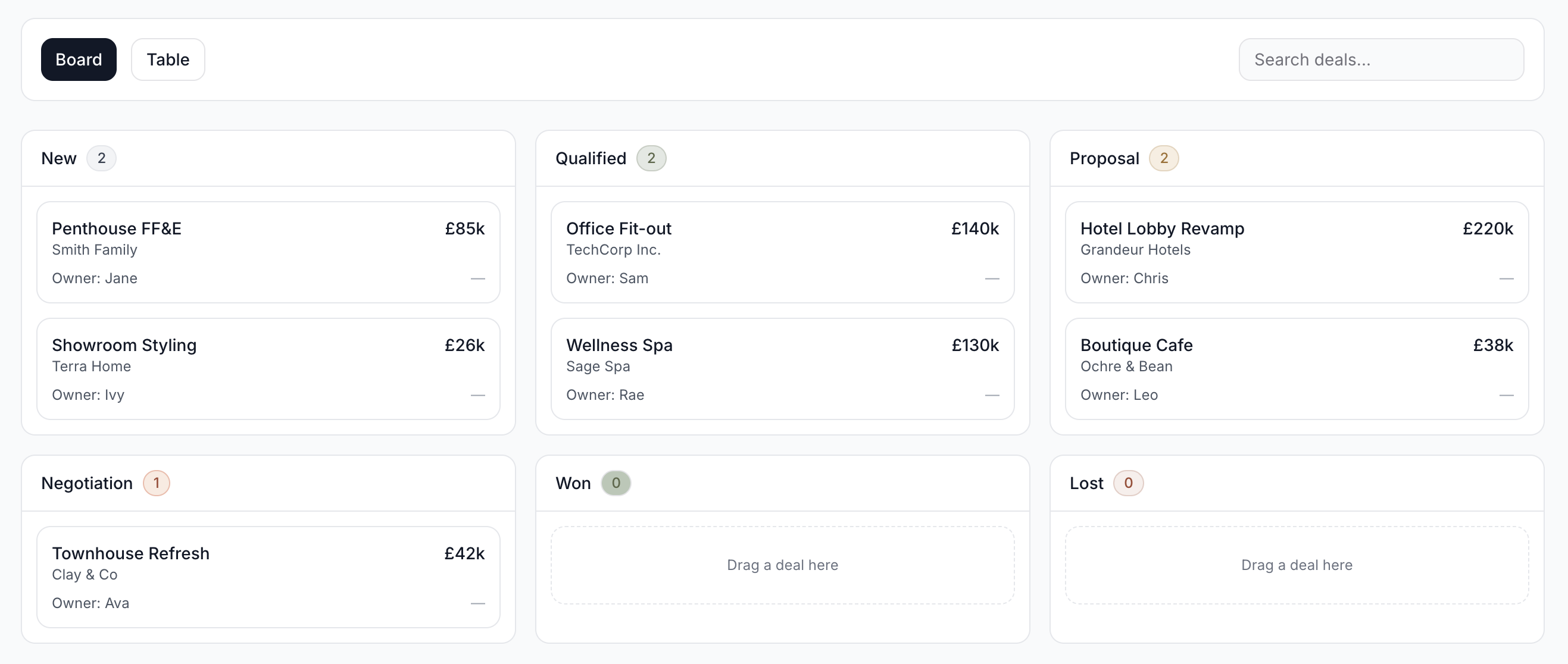Viewport: 1568px width, 664px height.
Task: Click the dash icon on Boutique Cafe card
Action: point(1507,395)
